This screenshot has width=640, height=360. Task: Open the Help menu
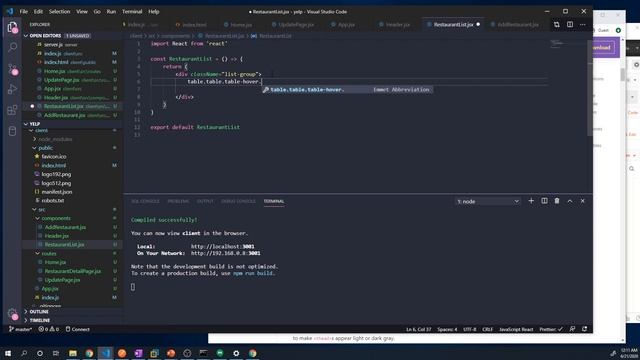(153, 11)
